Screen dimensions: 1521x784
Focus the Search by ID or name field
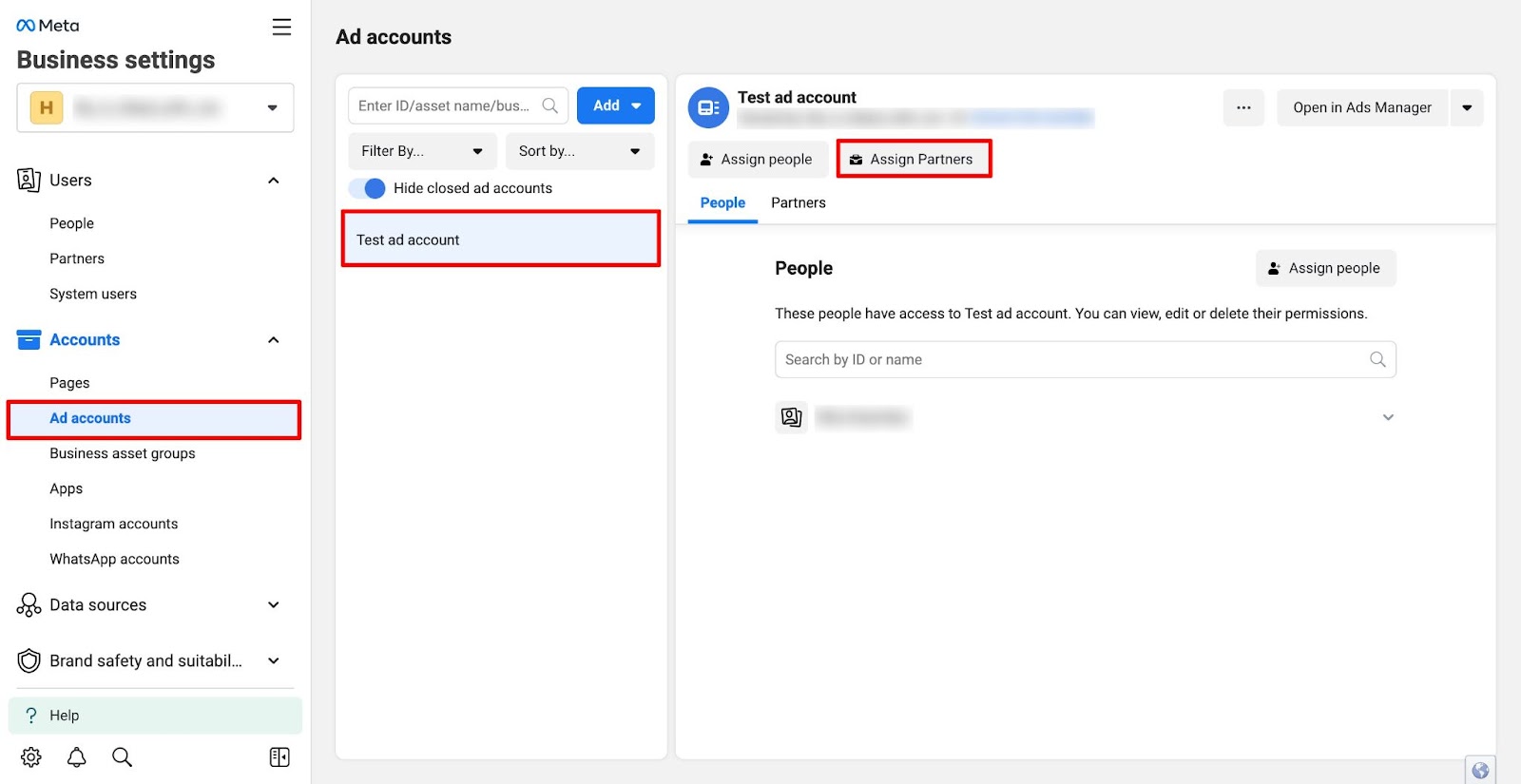pyautogui.click(x=1086, y=359)
